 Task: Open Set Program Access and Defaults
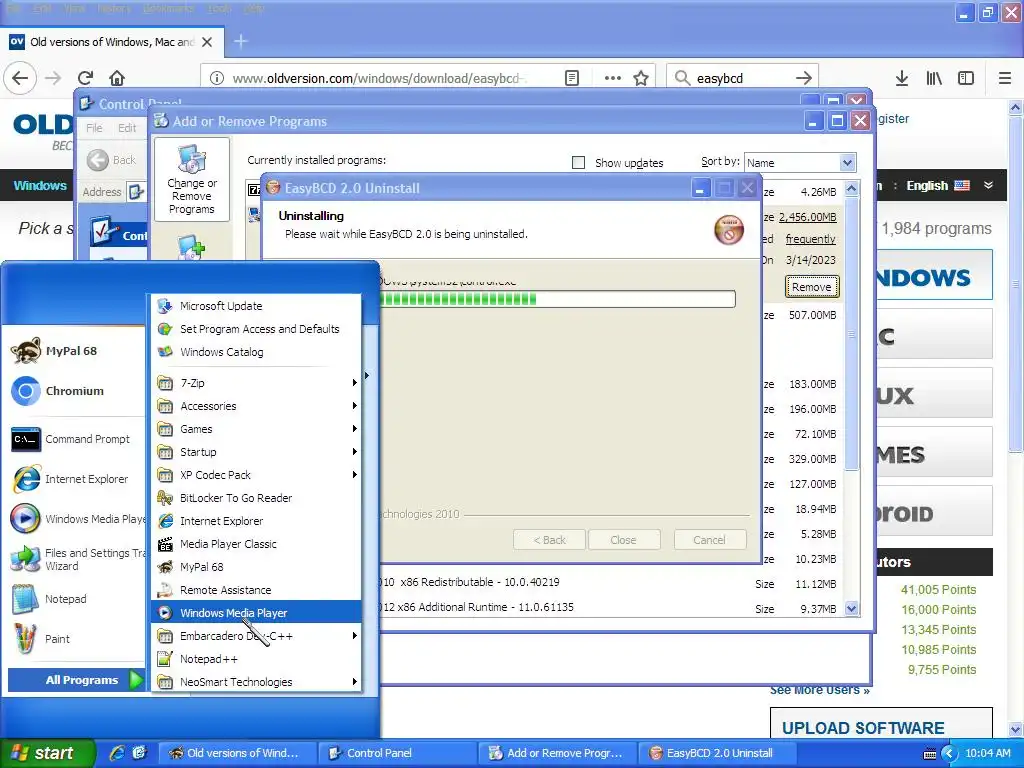[x=256, y=329]
